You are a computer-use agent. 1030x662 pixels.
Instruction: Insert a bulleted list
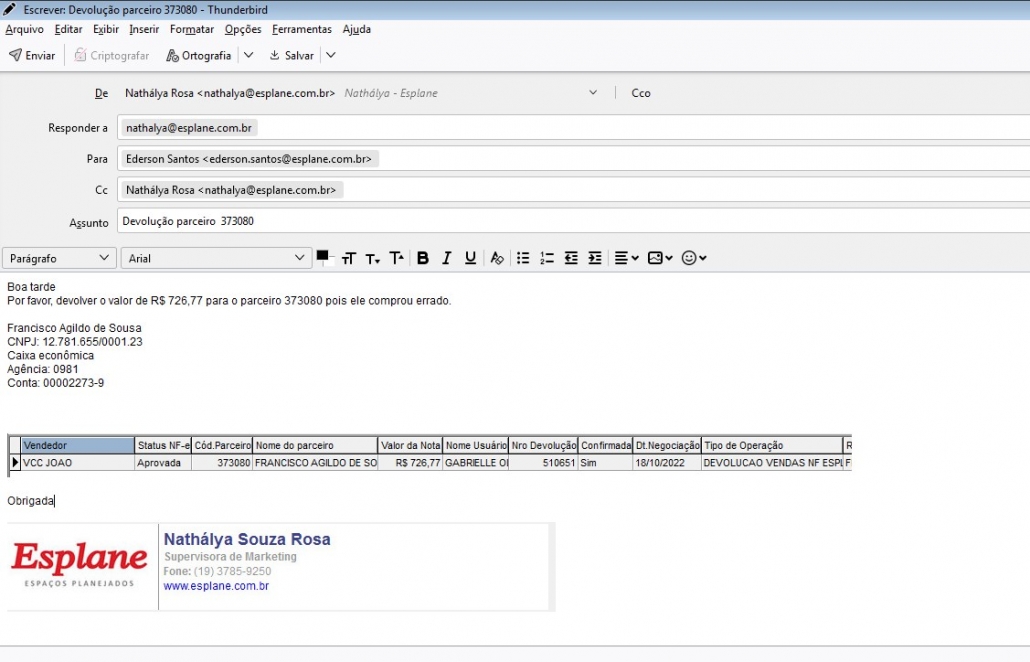[523, 258]
